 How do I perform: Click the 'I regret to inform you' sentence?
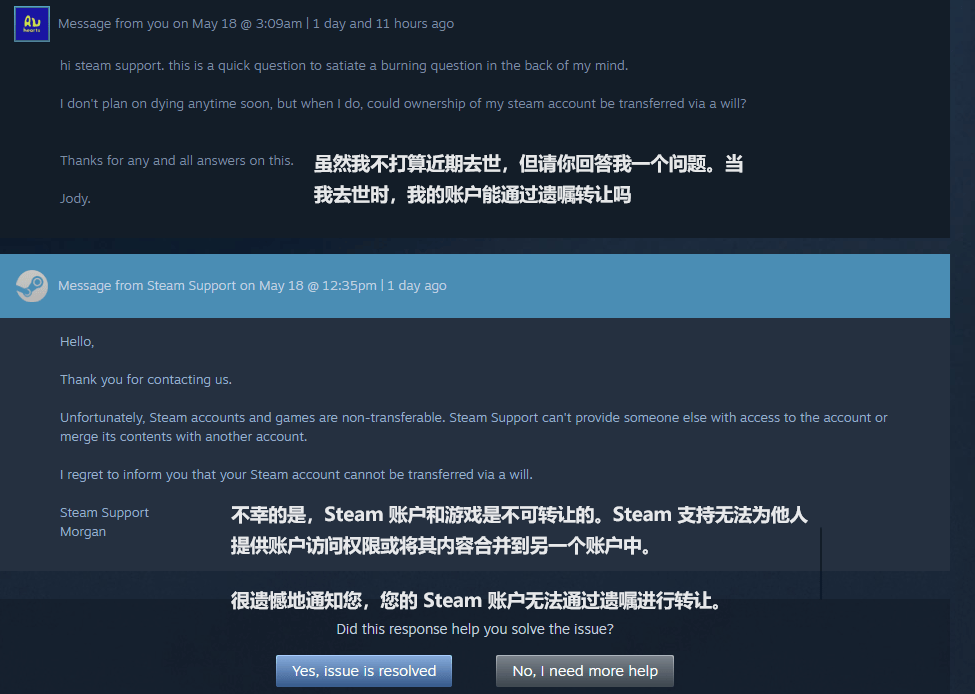[x=296, y=474]
